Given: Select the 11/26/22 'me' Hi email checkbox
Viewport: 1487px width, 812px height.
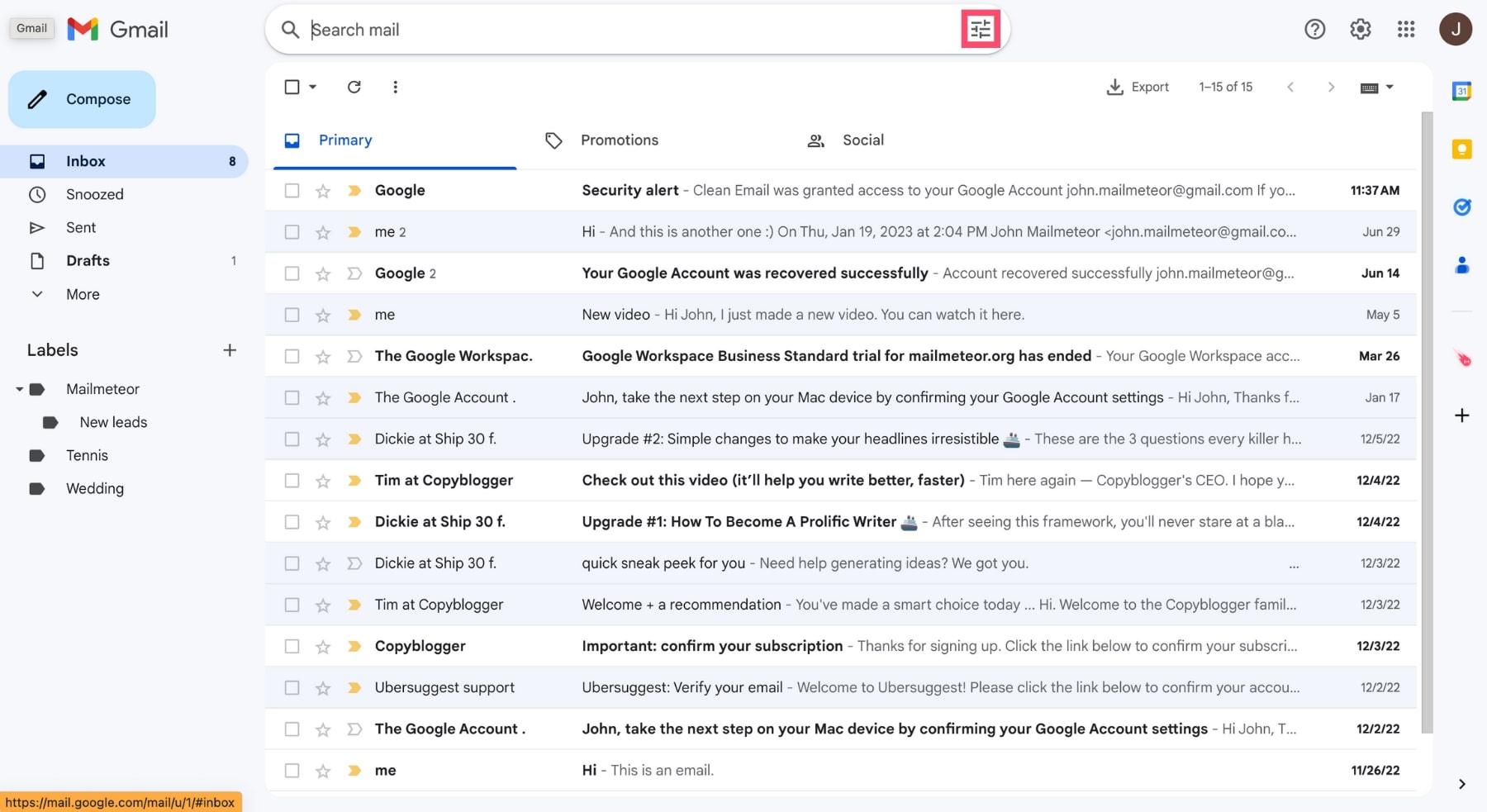Looking at the screenshot, I should 292,771.
